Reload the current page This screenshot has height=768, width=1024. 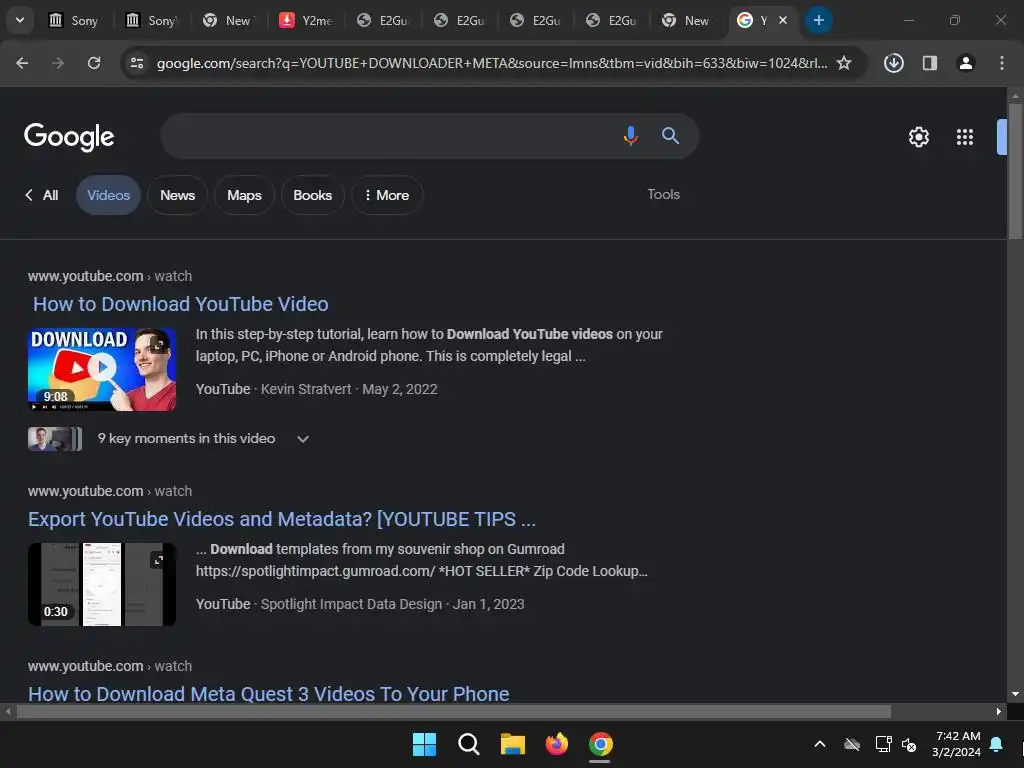pyautogui.click(x=94, y=63)
